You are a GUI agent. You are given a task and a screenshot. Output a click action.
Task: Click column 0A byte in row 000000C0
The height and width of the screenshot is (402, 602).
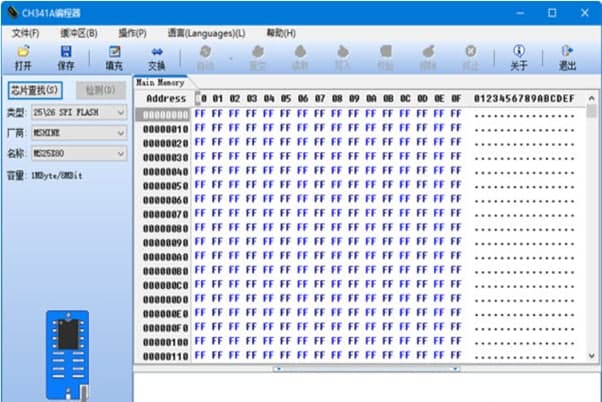tap(370, 284)
